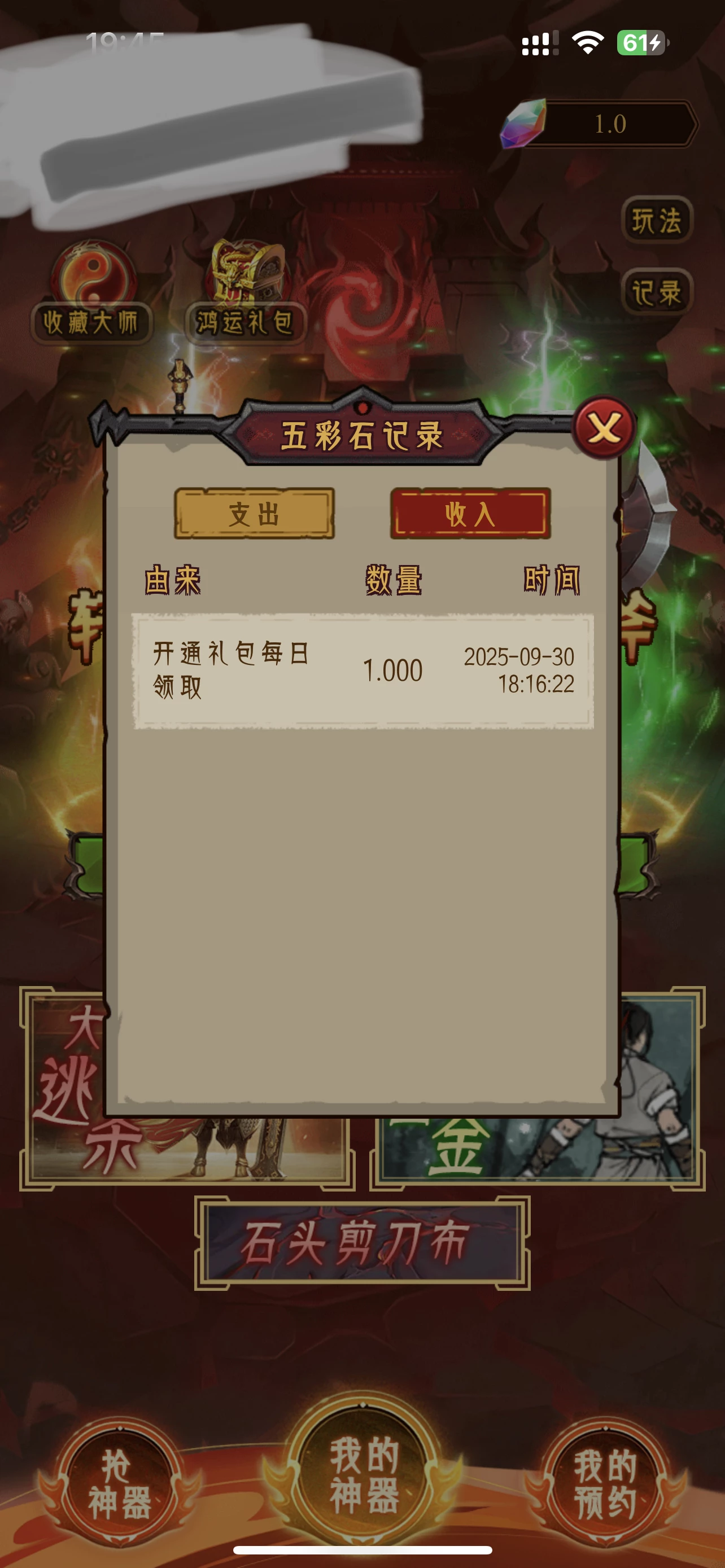725x1568 pixels.
Task: Tap the rainbow gem currency icon
Action: coord(523,124)
